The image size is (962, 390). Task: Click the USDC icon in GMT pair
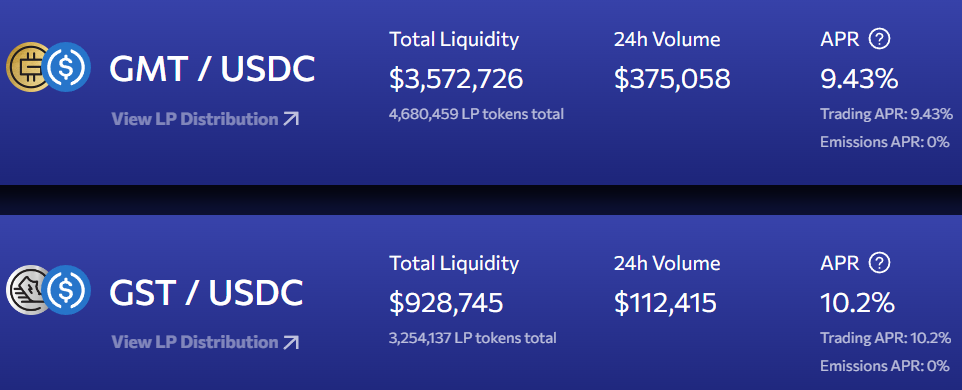point(67,67)
